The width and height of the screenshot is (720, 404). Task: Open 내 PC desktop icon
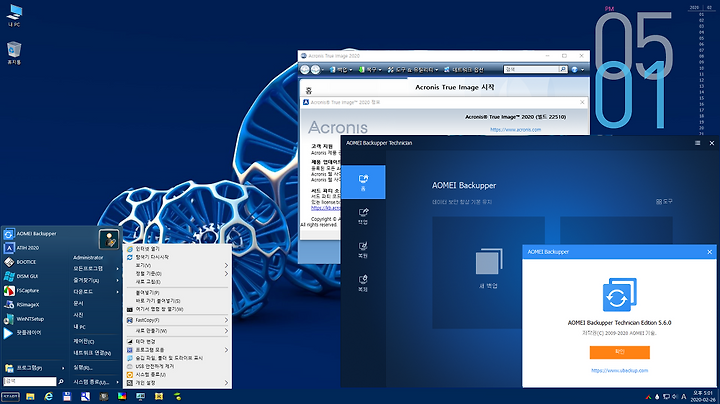(14, 15)
